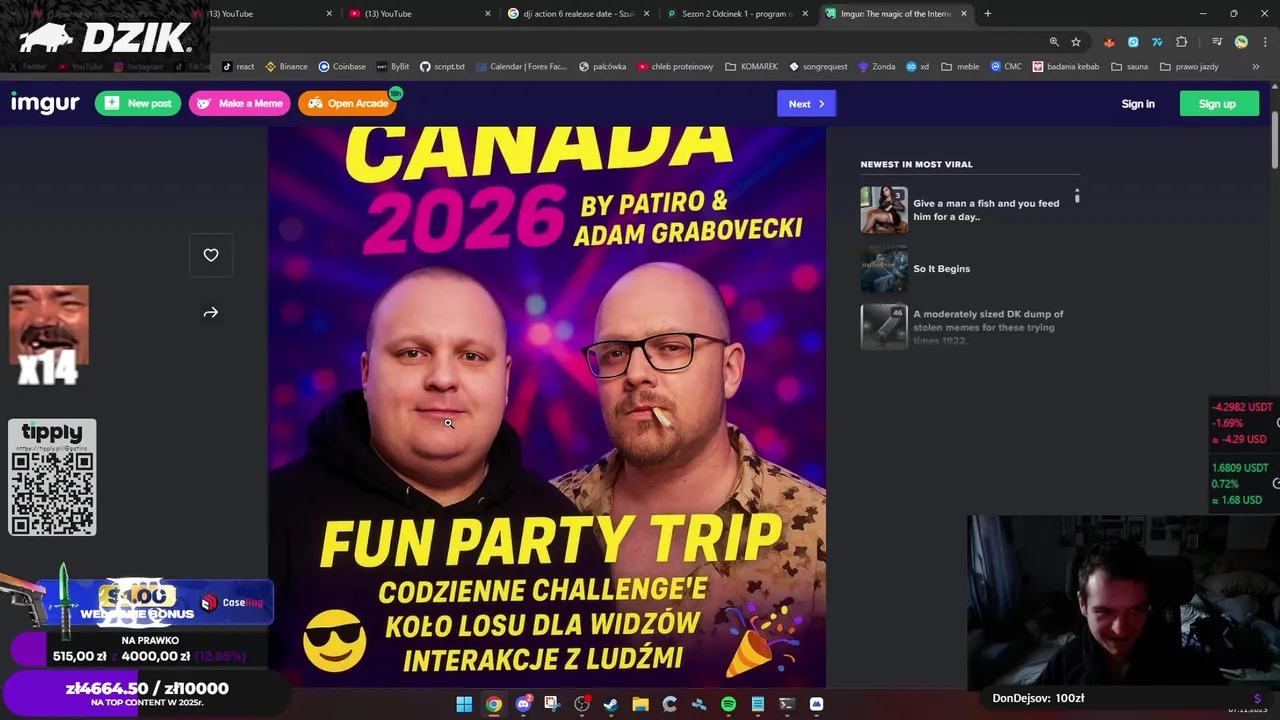Open the CMC bookmark
The height and width of the screenshot is (720, 1280).
click(x=1006, y=67)
